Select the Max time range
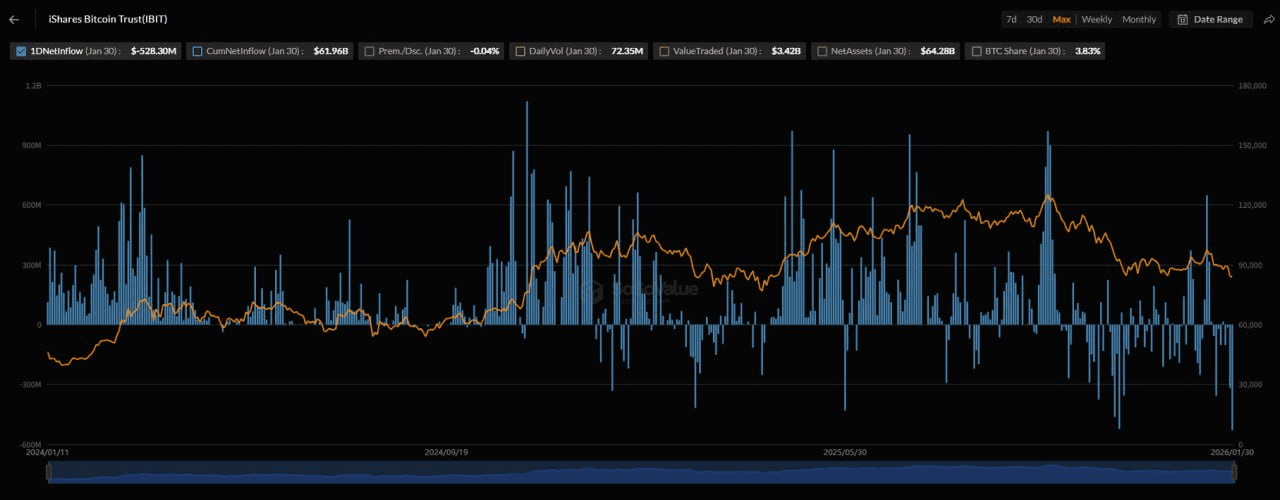This screenshot has width=1280, height=500. click(1061, 19)
